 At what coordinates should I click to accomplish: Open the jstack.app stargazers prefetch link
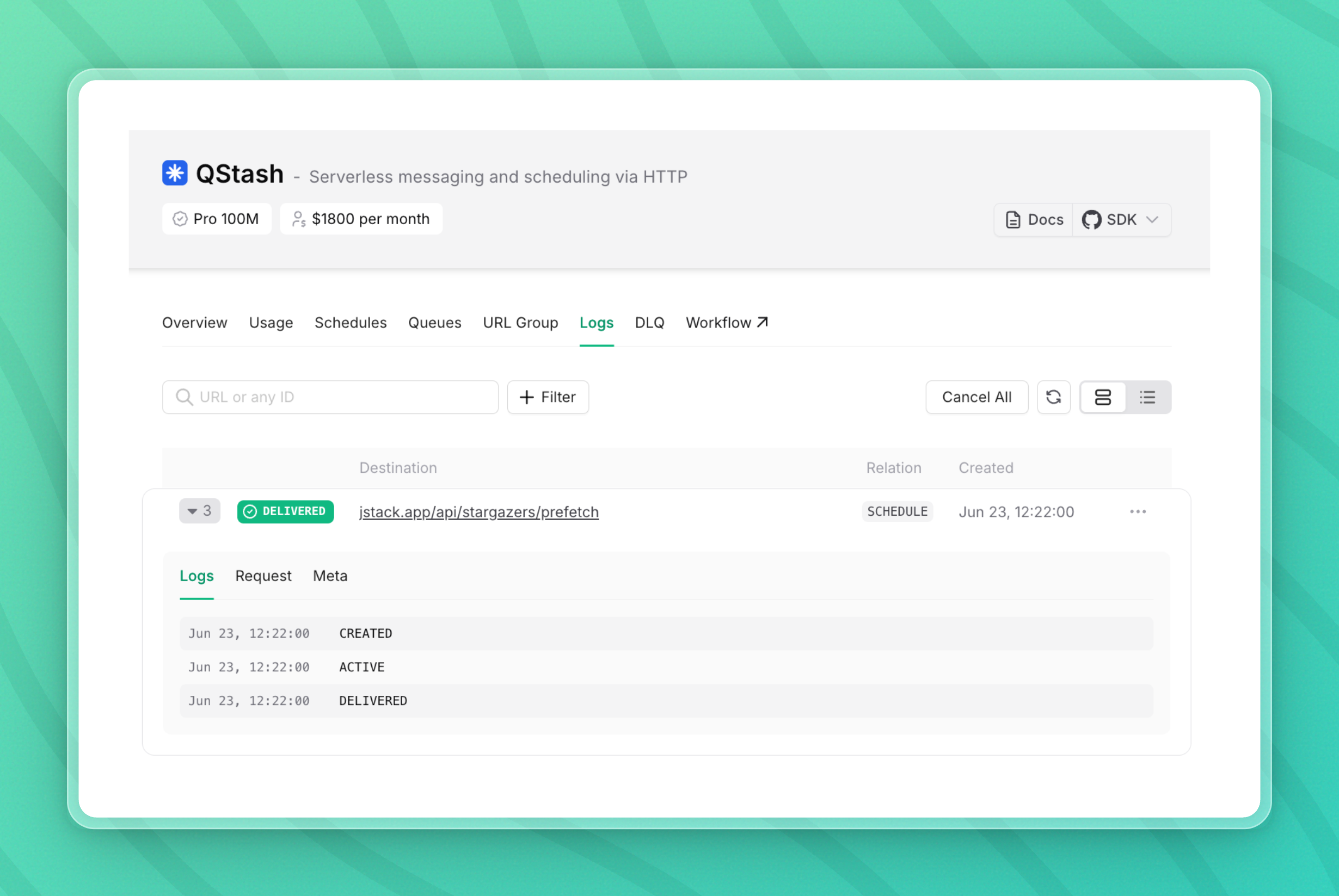pos(478,512)
